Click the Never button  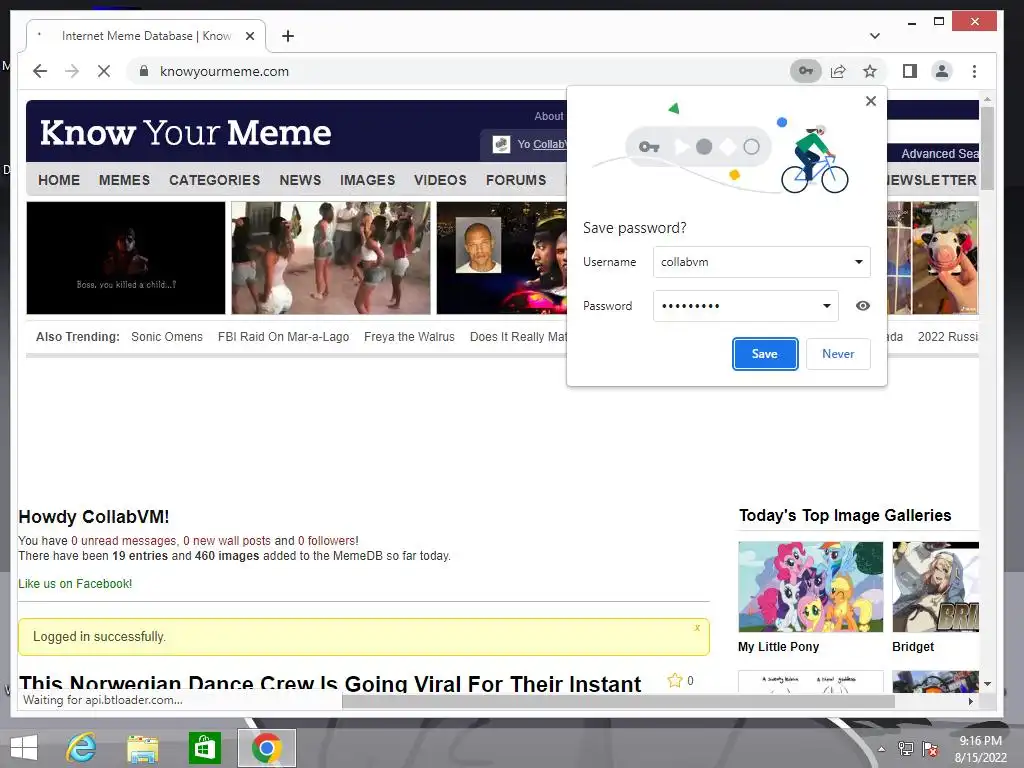click(838, 354)
